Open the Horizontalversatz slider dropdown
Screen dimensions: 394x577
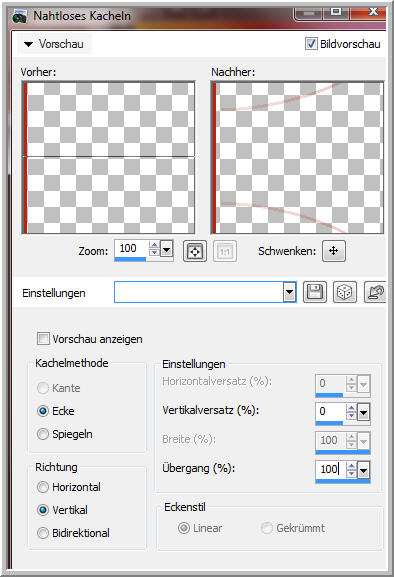364,385
